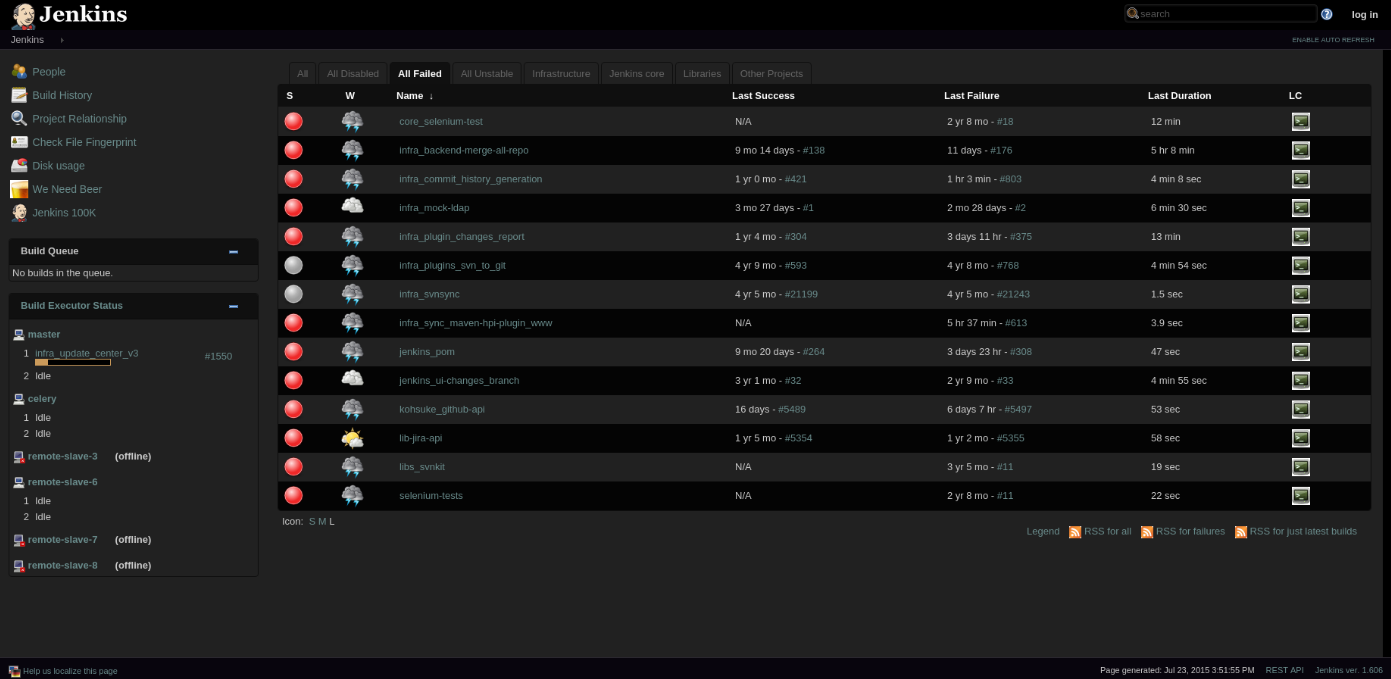Click the RSS for all feed icon
The image size is (1391, 679).
[1075, 532]
